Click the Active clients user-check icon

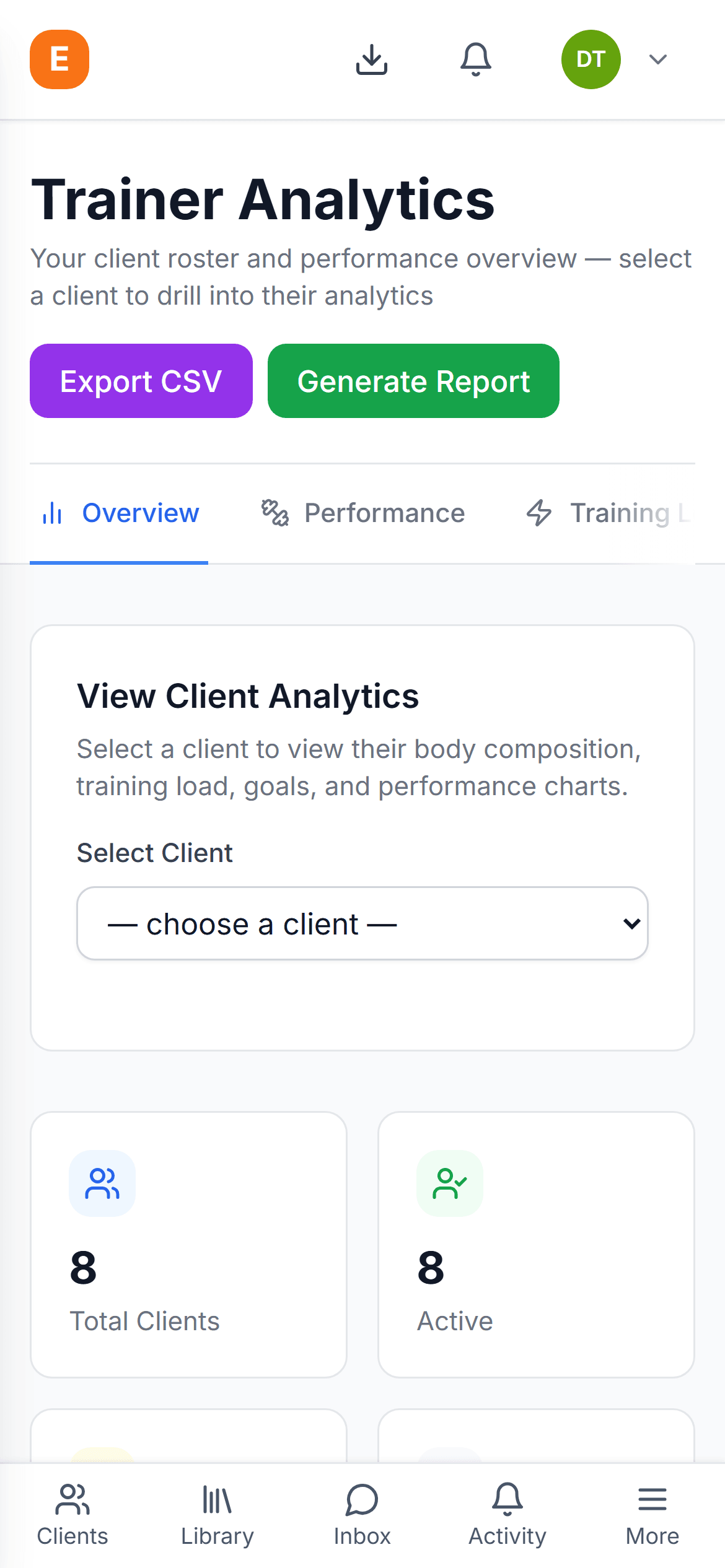450,1183
